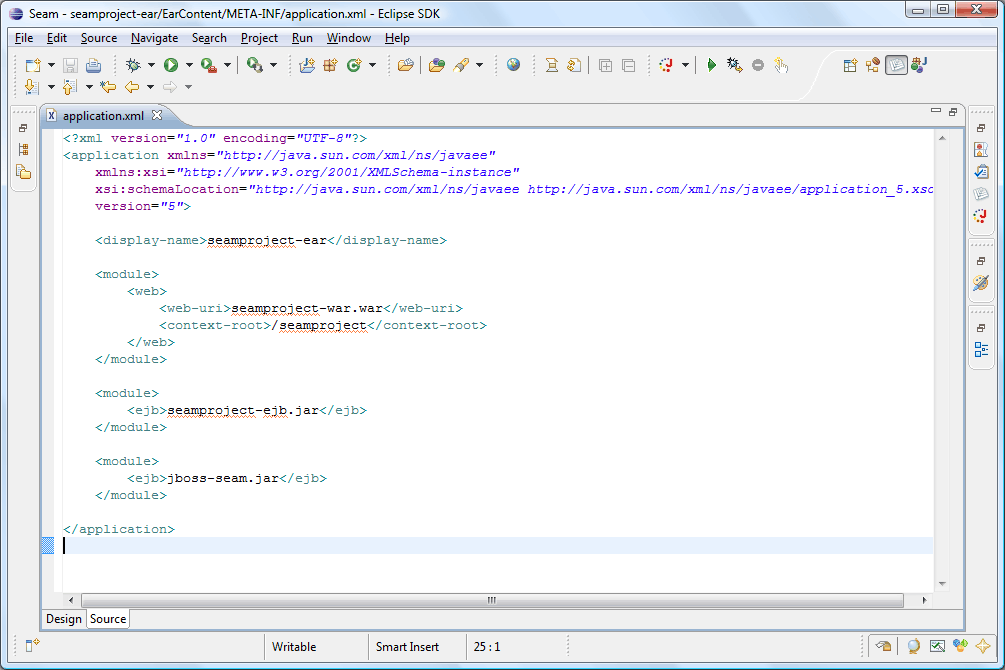Open the Help menu
The height and width of the screenshot is (670, 1005).
[x=397, y=38]
